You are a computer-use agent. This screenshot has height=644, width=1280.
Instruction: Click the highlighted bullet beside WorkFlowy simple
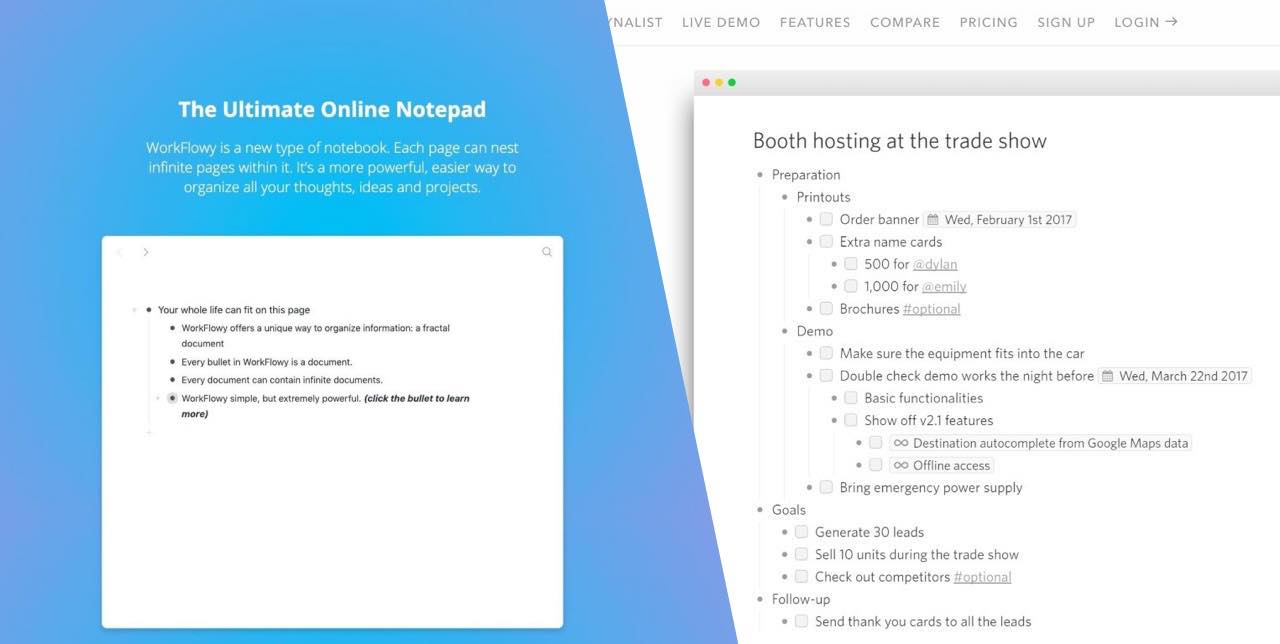pos(172,398)
